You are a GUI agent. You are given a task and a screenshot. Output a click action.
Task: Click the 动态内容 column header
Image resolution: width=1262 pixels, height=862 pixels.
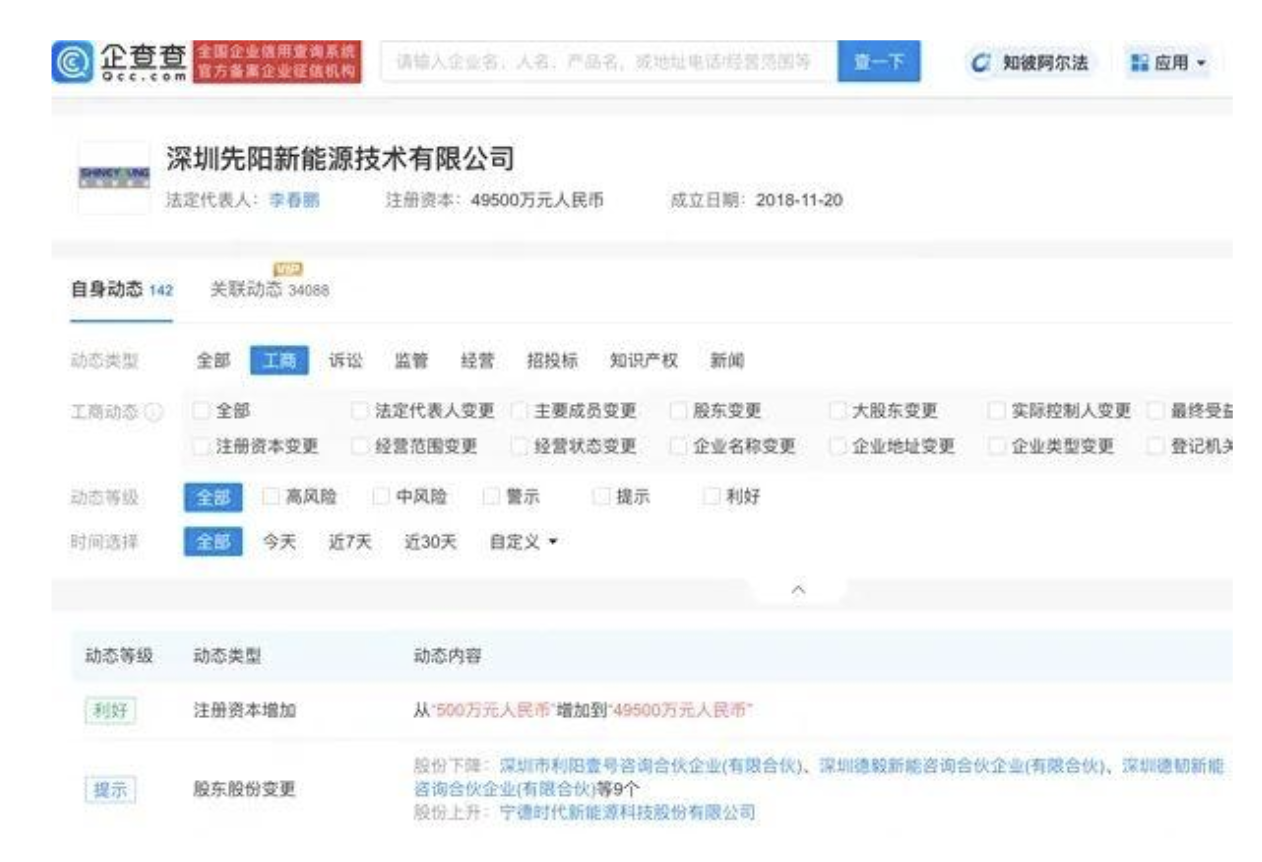(x=448, y=656)
